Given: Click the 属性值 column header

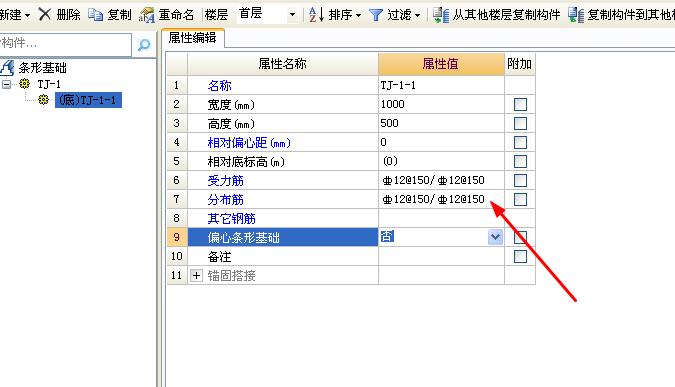Looking at the screenshot, I should [441, 64].
